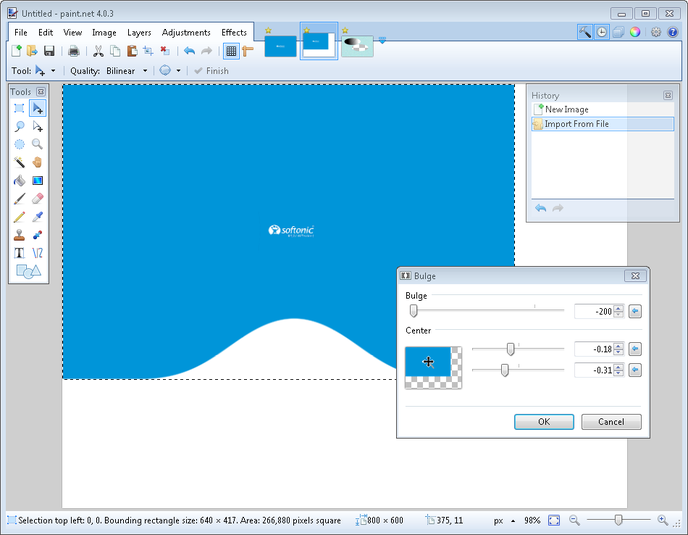Select the Shapes tool
Screen dimensions: 688x535
pos(29,271)
